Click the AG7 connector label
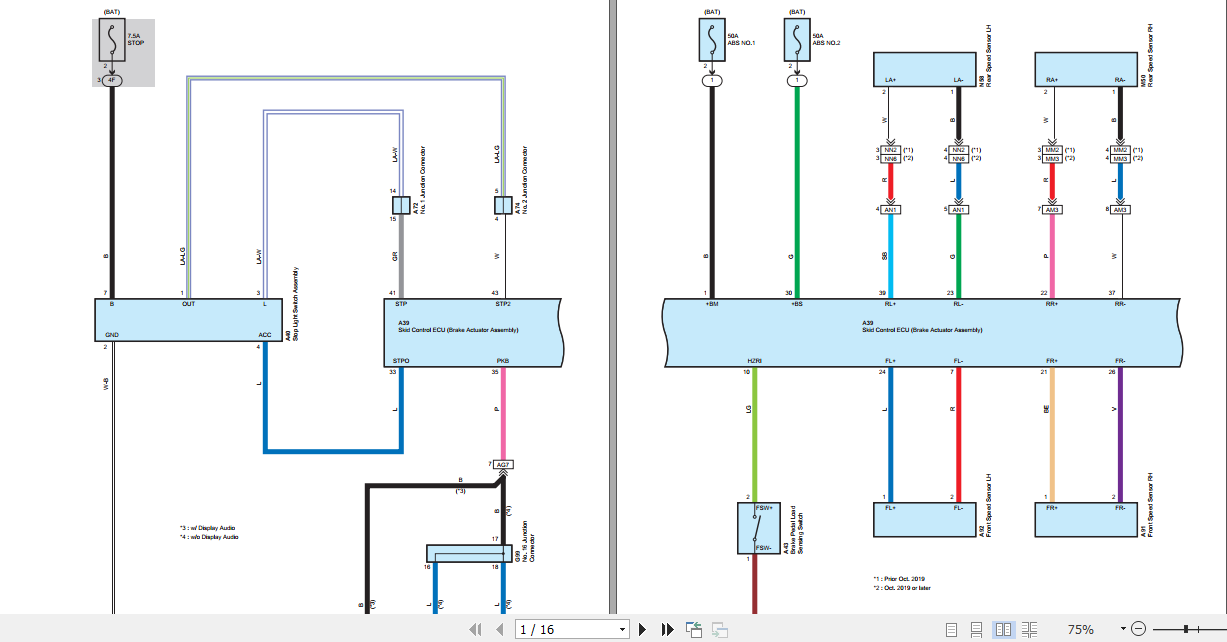Image resolution: width=1227 pixels, height=642 pixels. click(503, 465)
